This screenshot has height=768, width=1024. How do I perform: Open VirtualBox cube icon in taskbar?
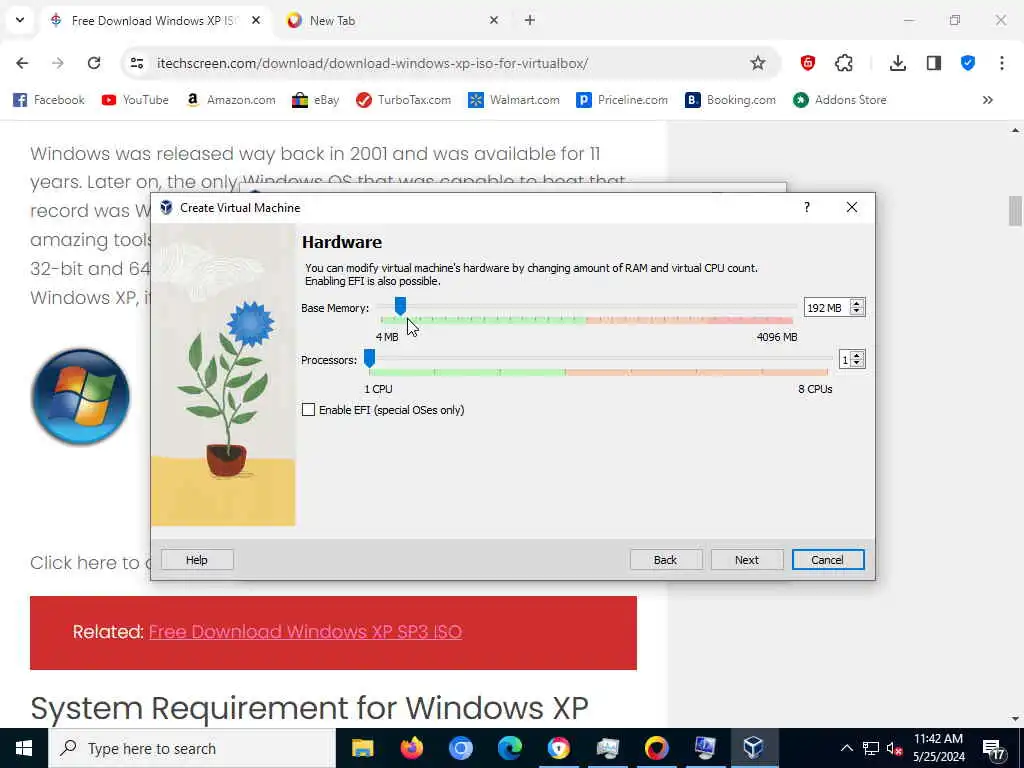pos(754,748)
